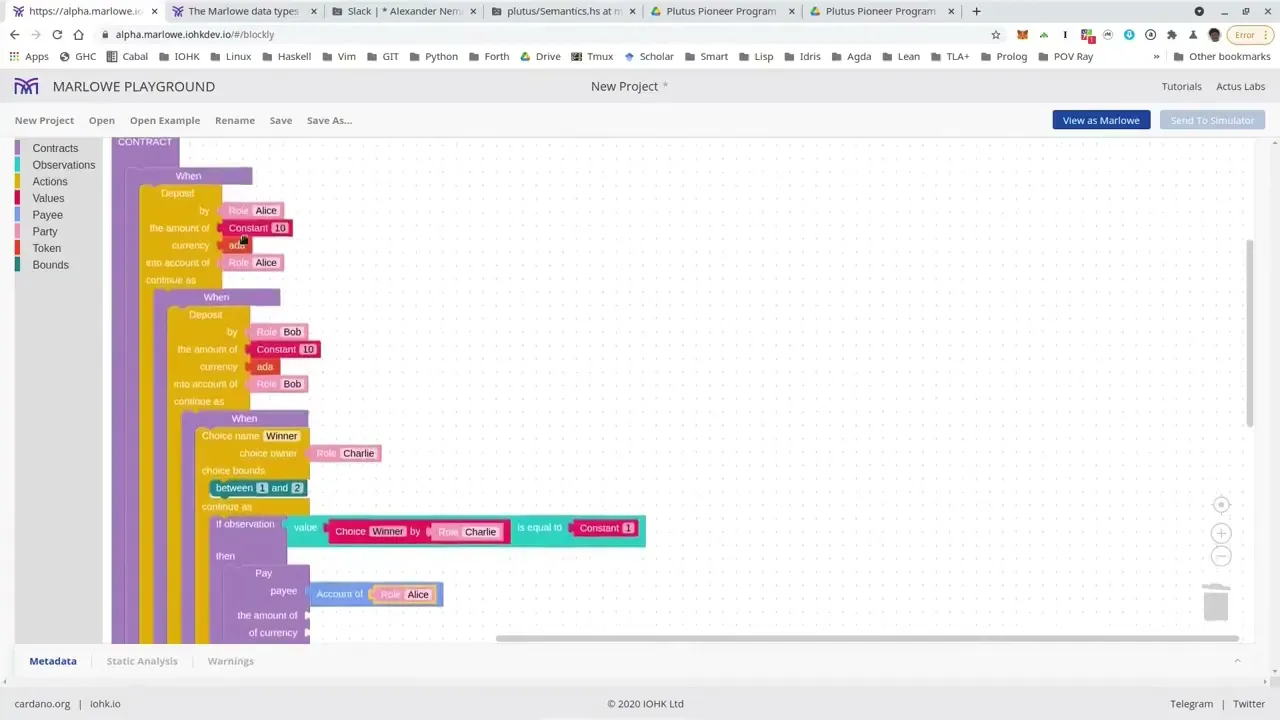Bookmark this page with the star icon
This screenshot has width=1280, height=720.
(996, 35)
